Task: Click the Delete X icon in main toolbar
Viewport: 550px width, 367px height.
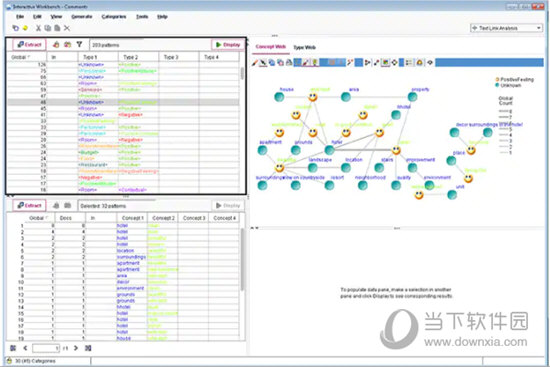Action: coord(67,28)
